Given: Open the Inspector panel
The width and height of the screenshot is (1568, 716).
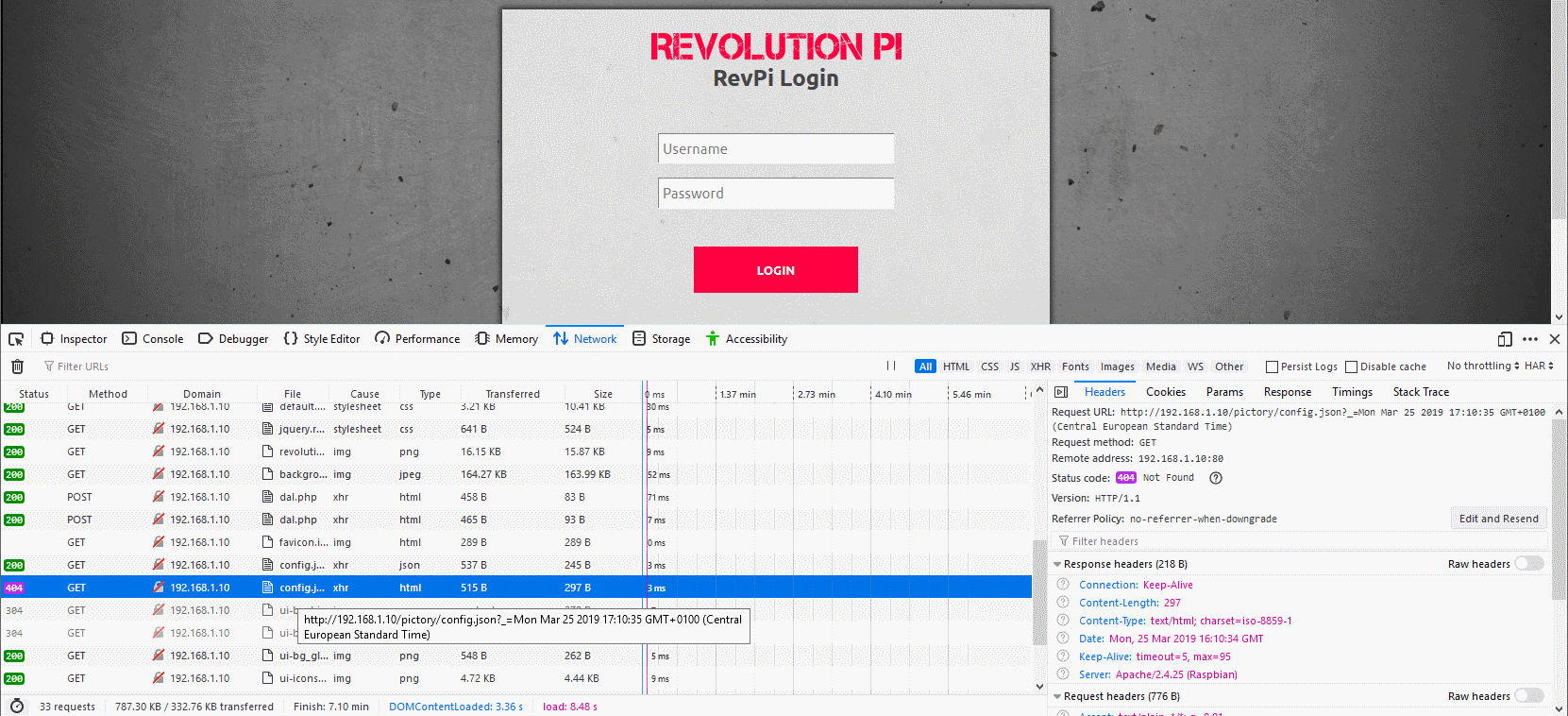Looking at the screenshot, I should (x=74, y=339).
